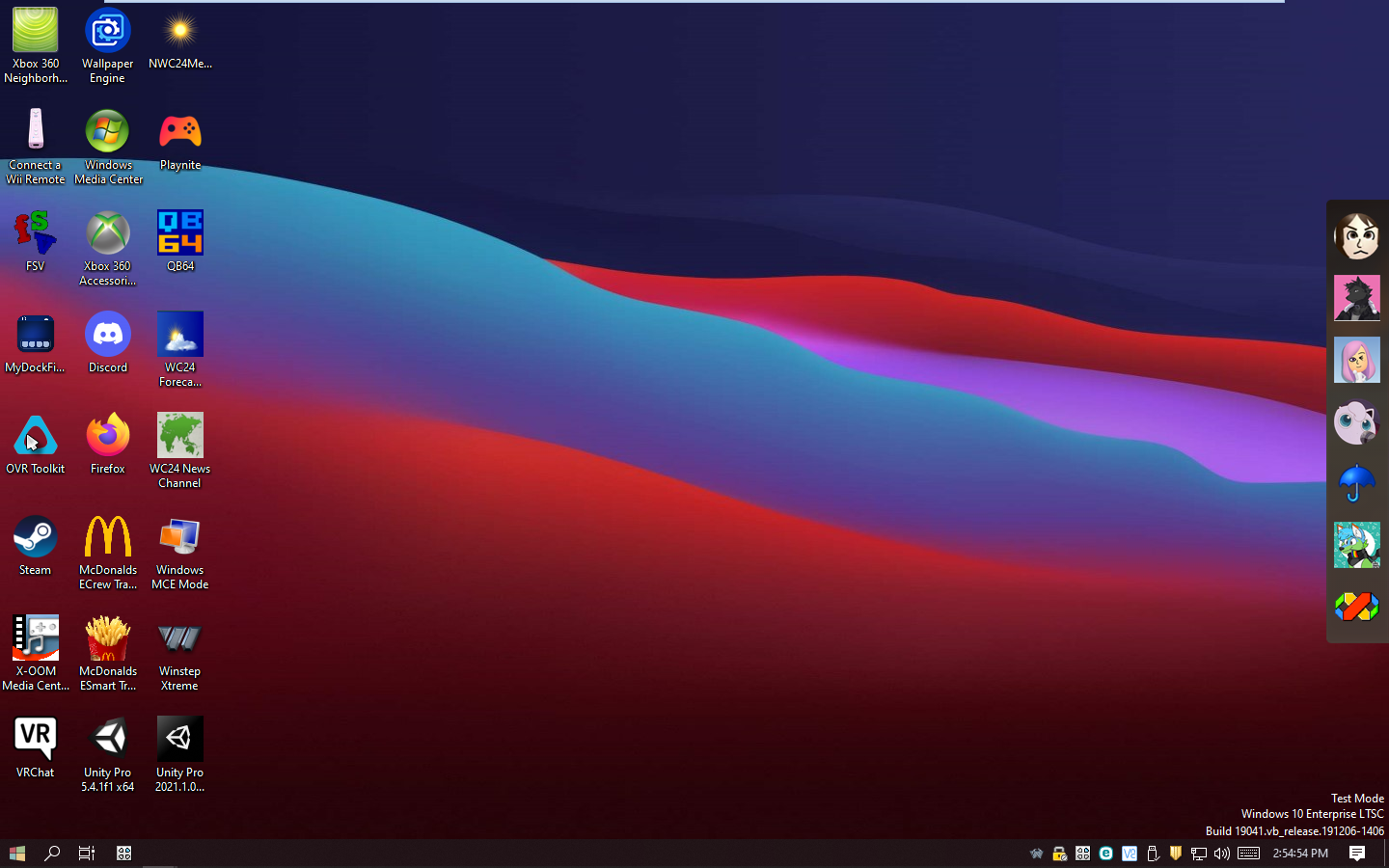The image size is (1389, 868).
Task: Select the QB64 desktop icon
Action: 180,241
